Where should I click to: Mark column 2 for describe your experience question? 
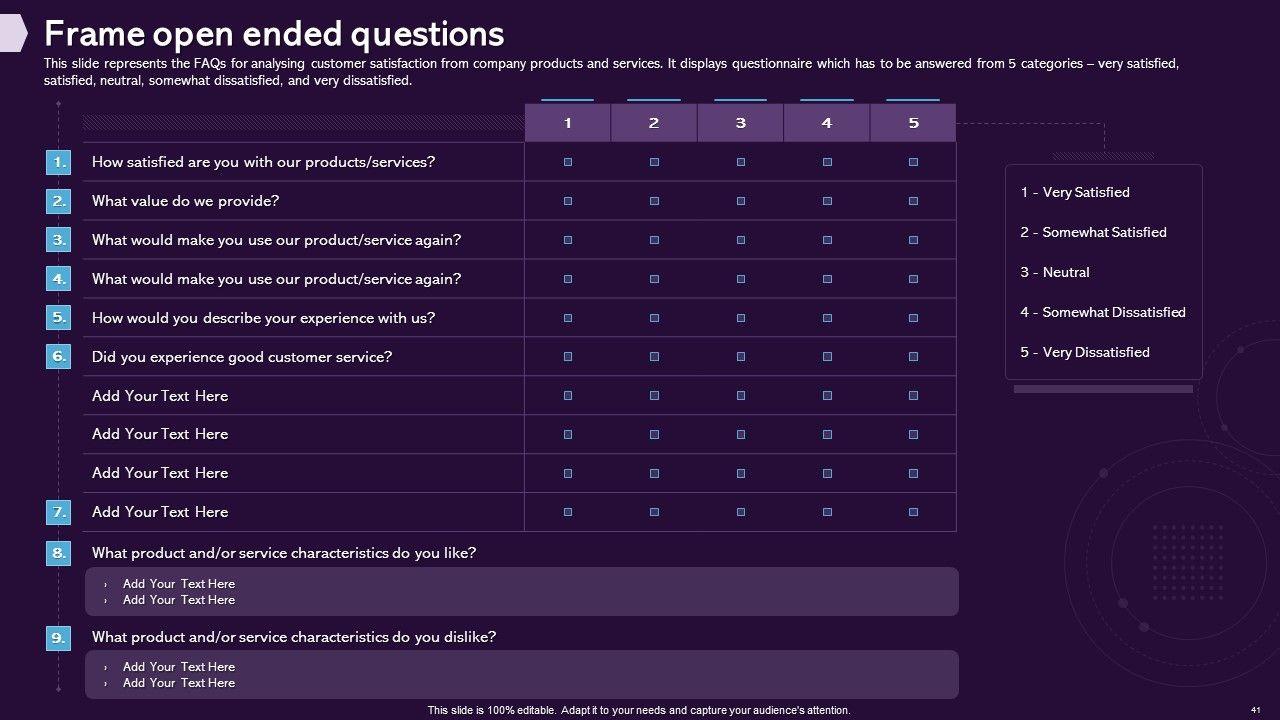654,318
